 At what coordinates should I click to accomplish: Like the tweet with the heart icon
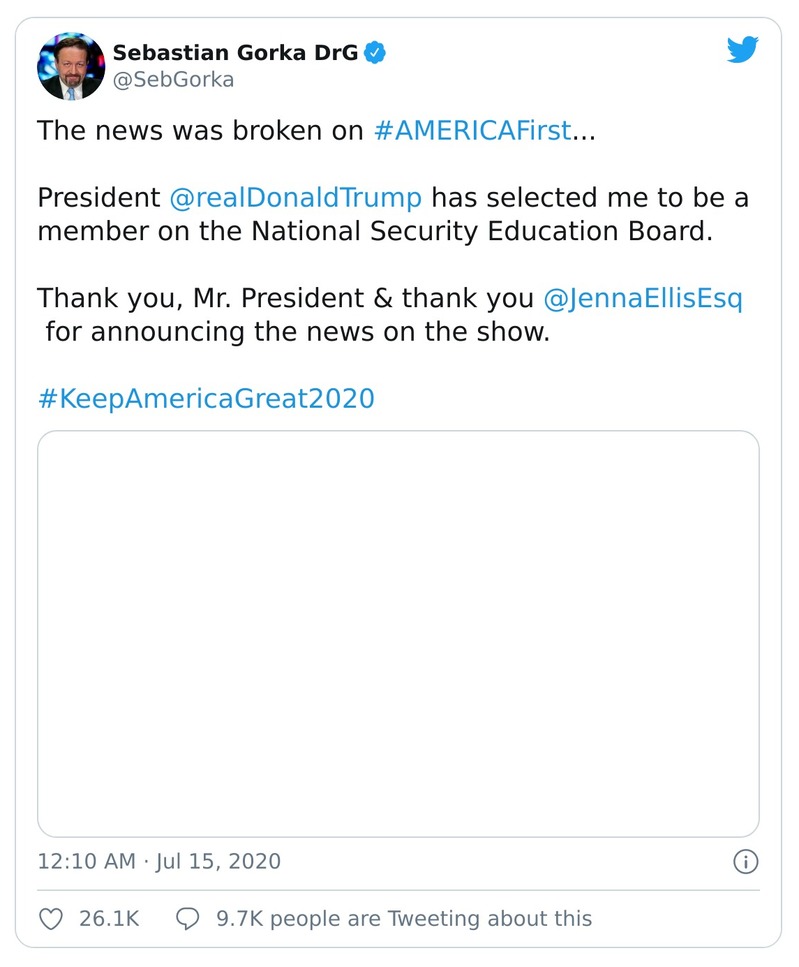point(50,918)
